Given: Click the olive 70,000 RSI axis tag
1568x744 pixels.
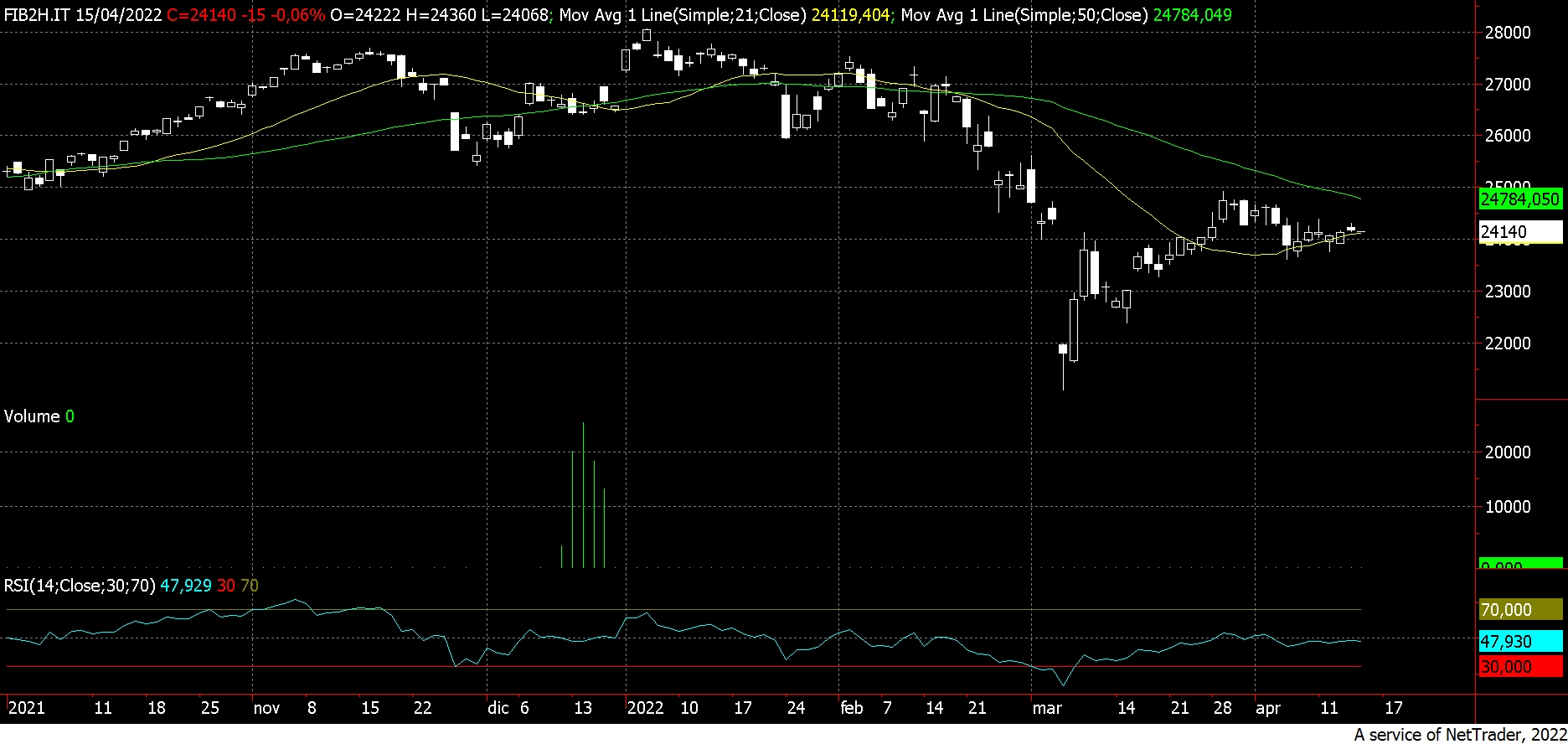Looking at the screenshot, I should 1520,610.
